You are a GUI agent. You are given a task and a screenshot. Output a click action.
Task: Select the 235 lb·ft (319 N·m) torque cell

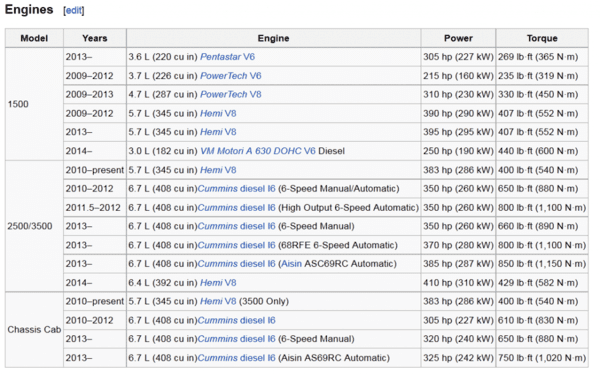(x=542, y=76)
